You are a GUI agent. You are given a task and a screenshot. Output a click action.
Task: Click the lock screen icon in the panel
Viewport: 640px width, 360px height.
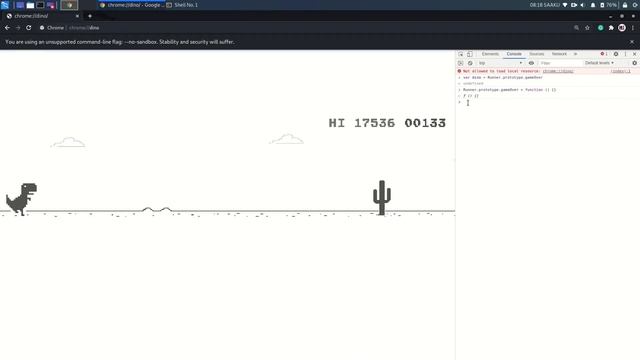tap(625, 5)
